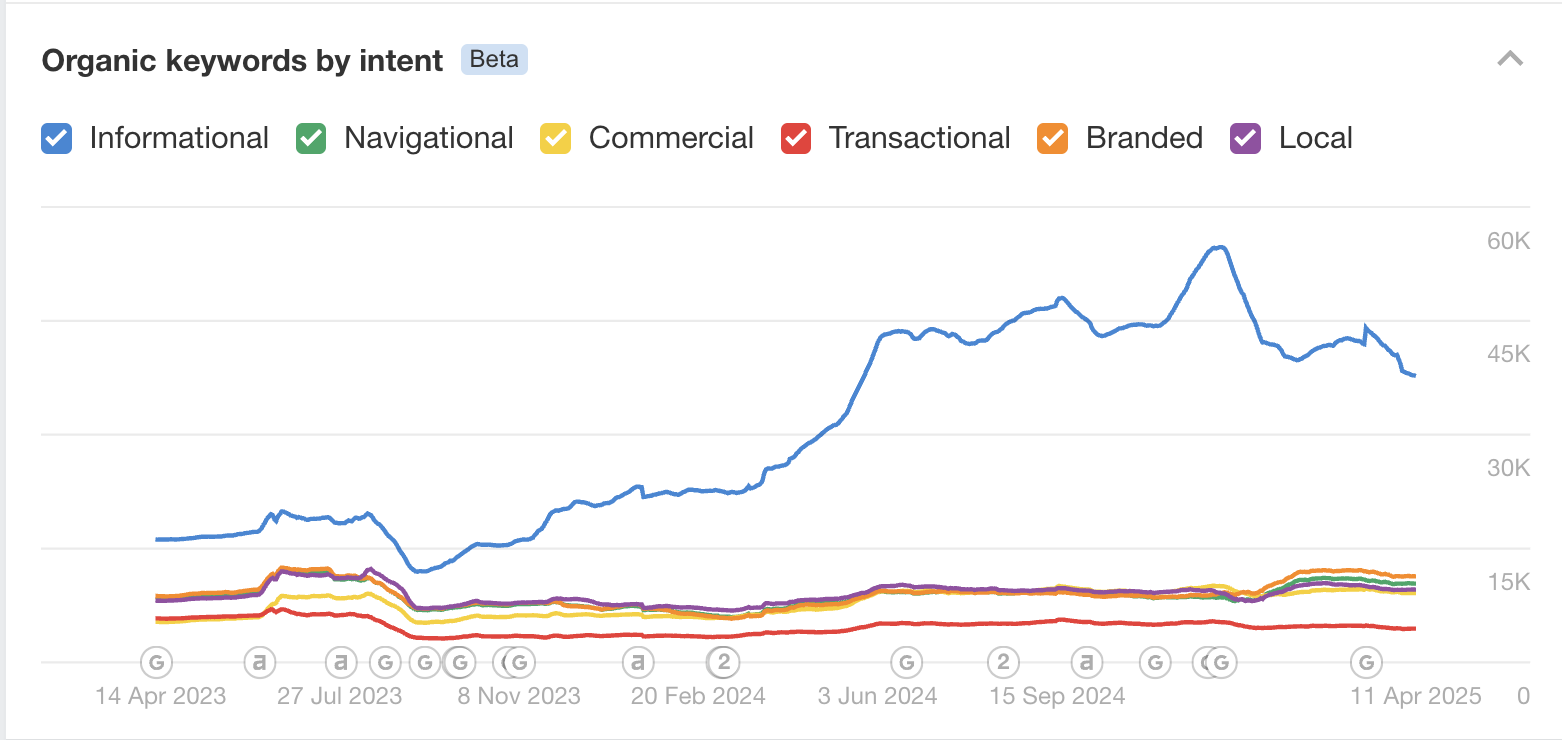
Task: Click 'a' marker directly above 27 Jul 2023
Action: coord(341,661)
